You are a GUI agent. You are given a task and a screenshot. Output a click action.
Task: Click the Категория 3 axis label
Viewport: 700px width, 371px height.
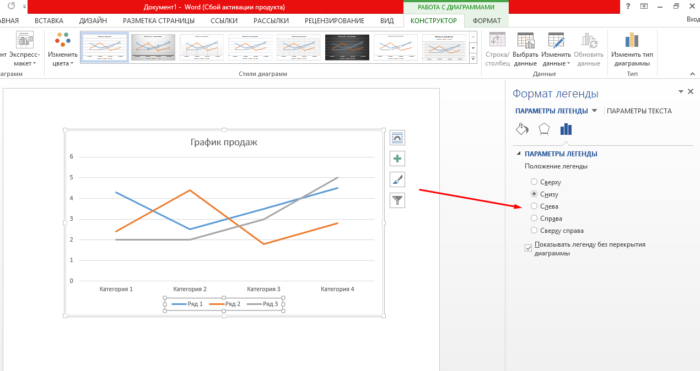coord(263,289)
